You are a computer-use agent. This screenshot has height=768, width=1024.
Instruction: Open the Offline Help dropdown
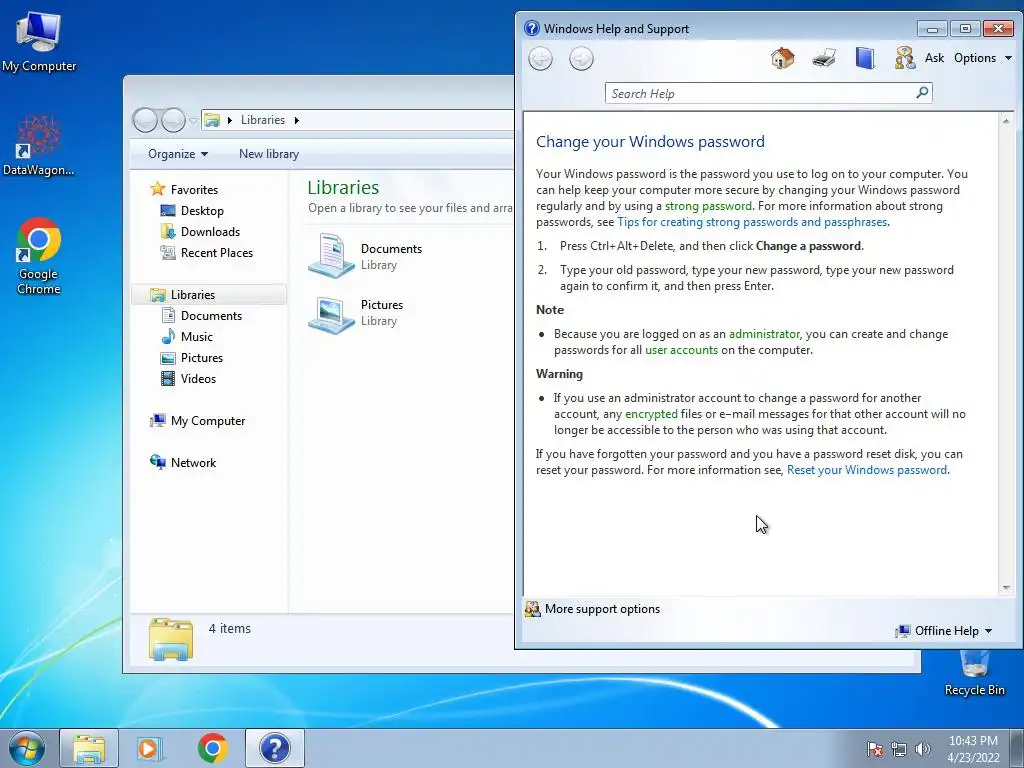(953, 631)
